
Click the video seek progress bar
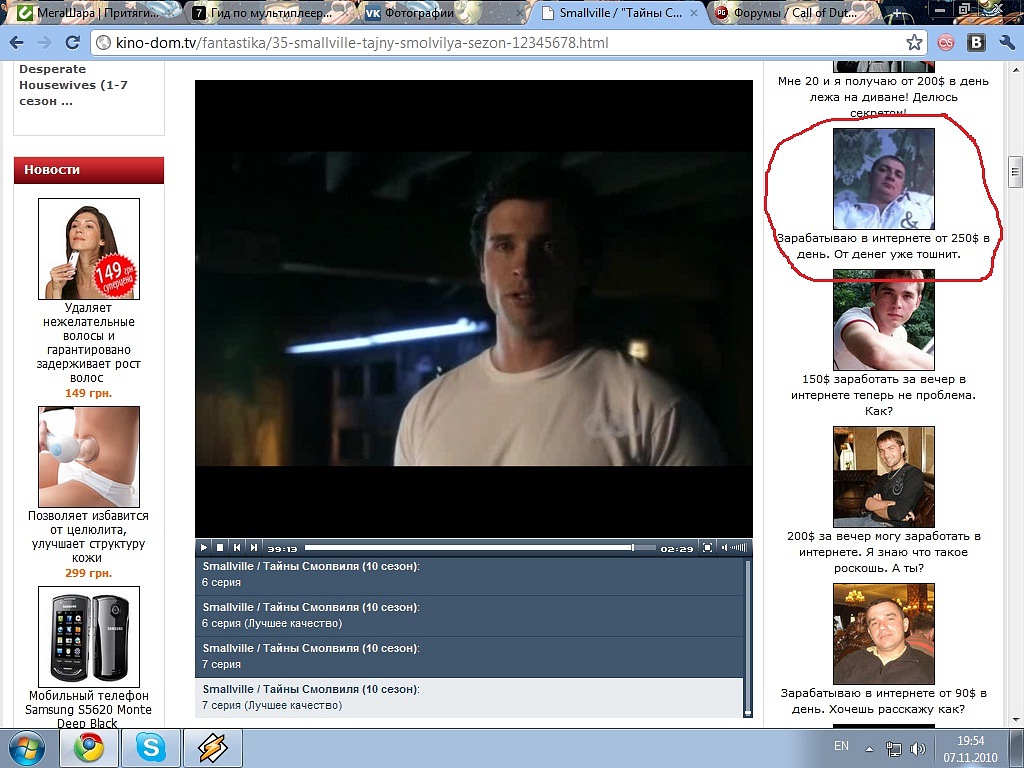pos(468,548)
